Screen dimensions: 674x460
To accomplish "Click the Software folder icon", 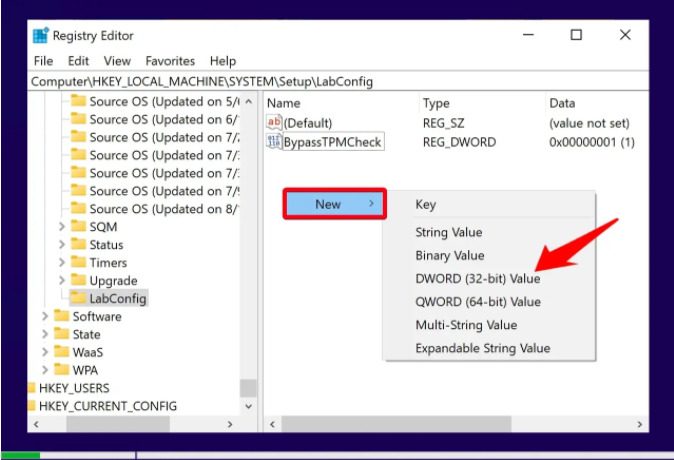I will tap(61, 316).
